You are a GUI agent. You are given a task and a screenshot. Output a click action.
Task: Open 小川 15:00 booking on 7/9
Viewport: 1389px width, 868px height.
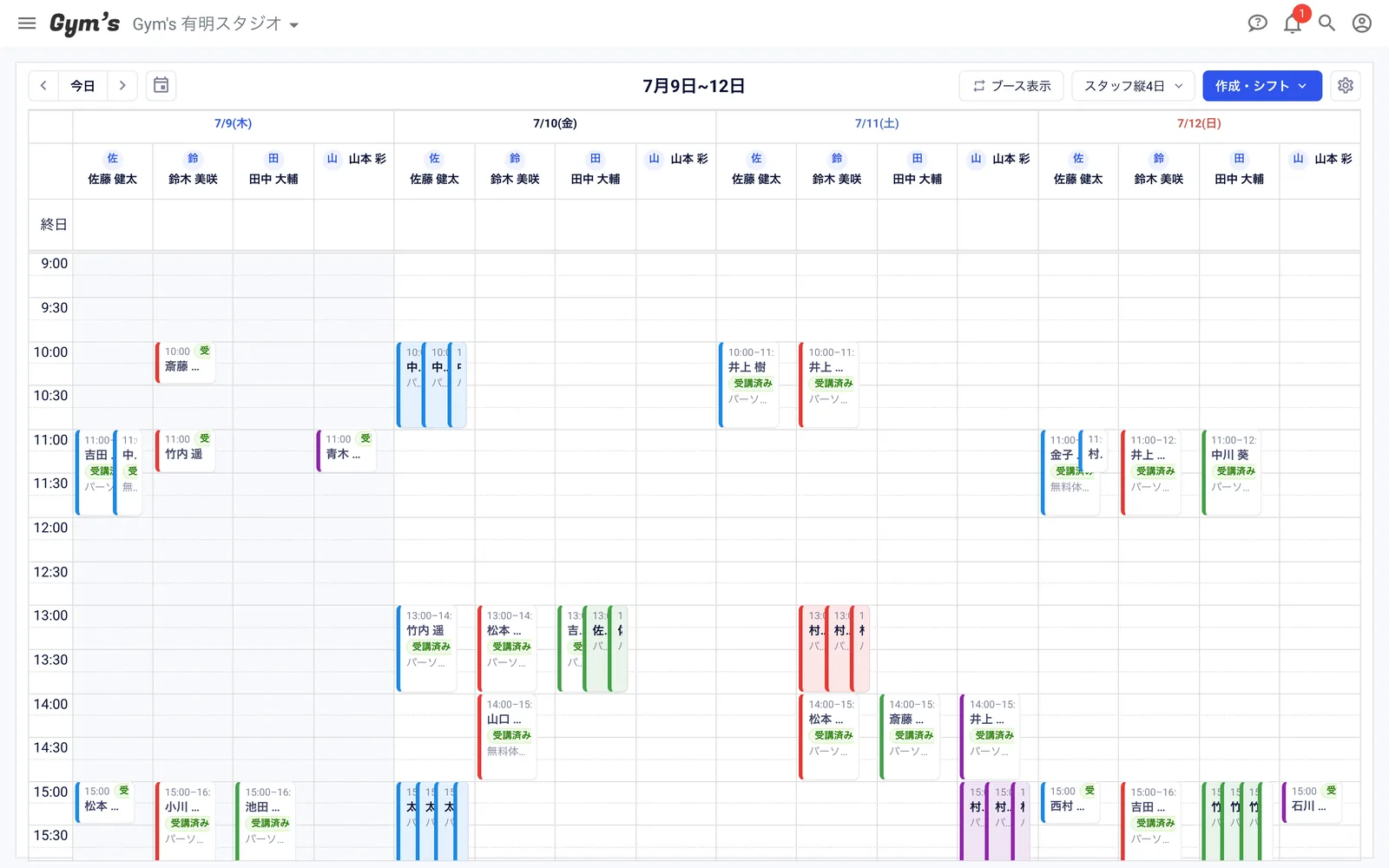pyautogui.click(x=186, y=821)
